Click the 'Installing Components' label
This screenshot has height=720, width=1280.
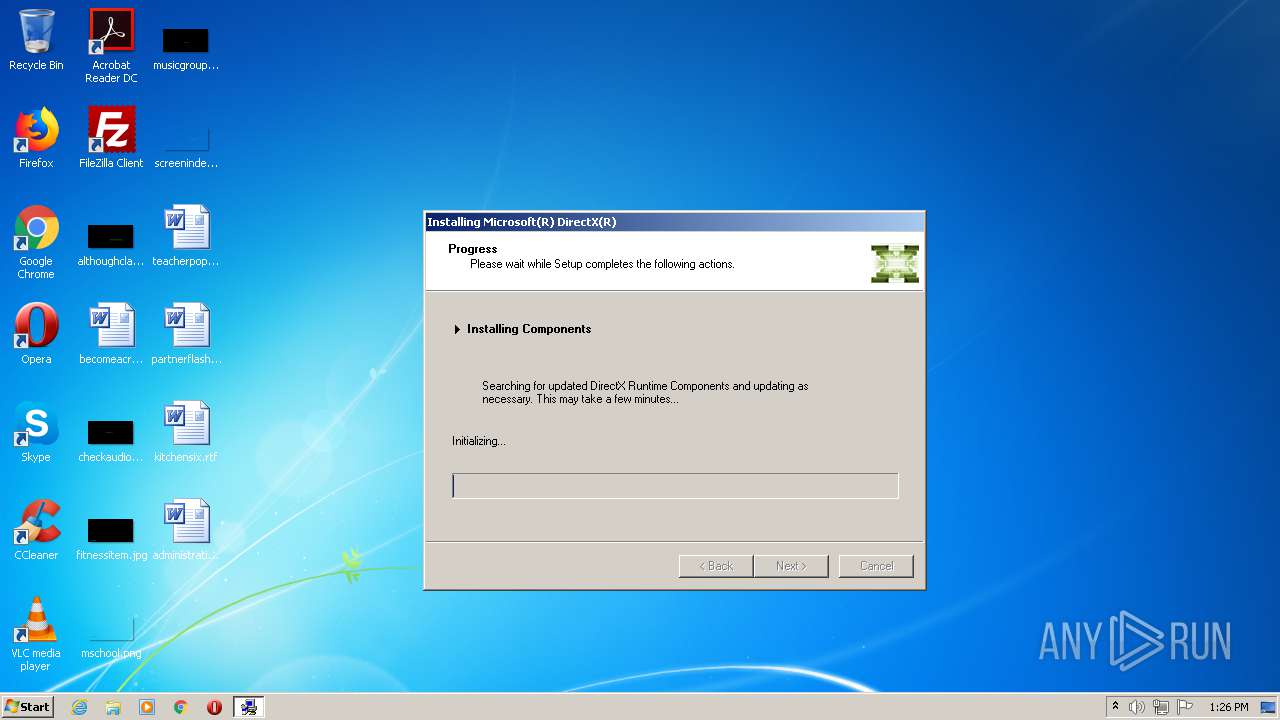click(x=529, y=329)
